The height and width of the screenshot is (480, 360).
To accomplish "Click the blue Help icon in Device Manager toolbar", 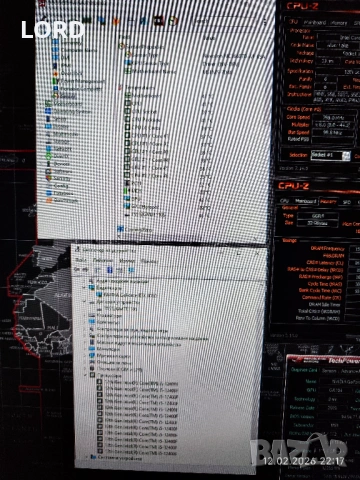I will click(109, 270).
